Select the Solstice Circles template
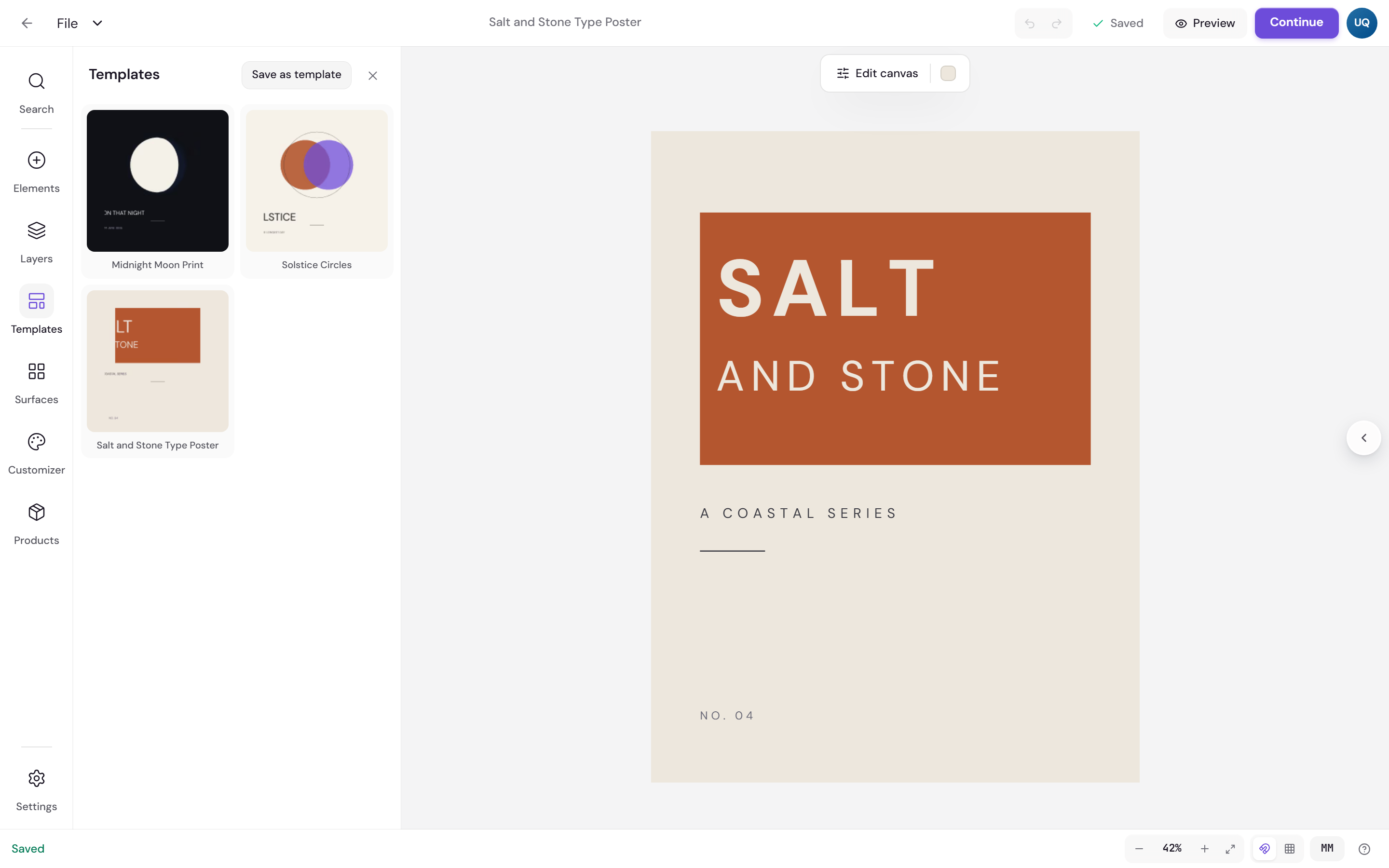 [x=317, y=190]
